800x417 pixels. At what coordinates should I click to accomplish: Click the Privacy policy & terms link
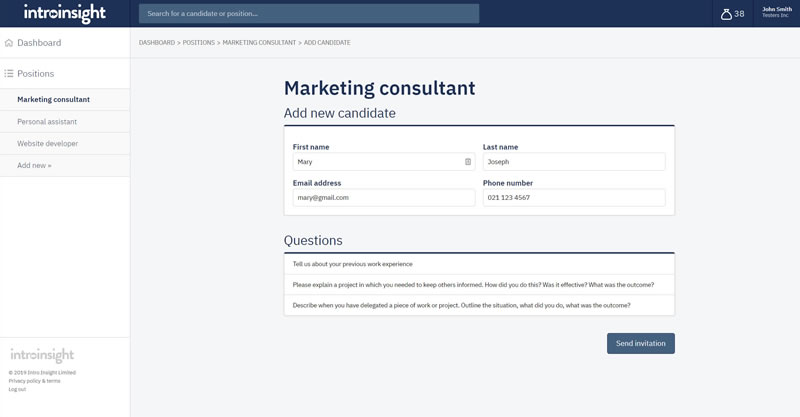click(34, 381)
